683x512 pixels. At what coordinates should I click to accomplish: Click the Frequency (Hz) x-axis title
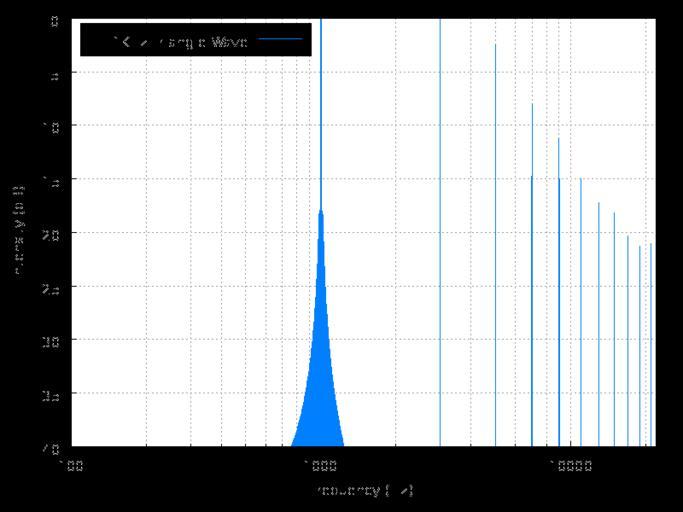click(x=364, y=491)
